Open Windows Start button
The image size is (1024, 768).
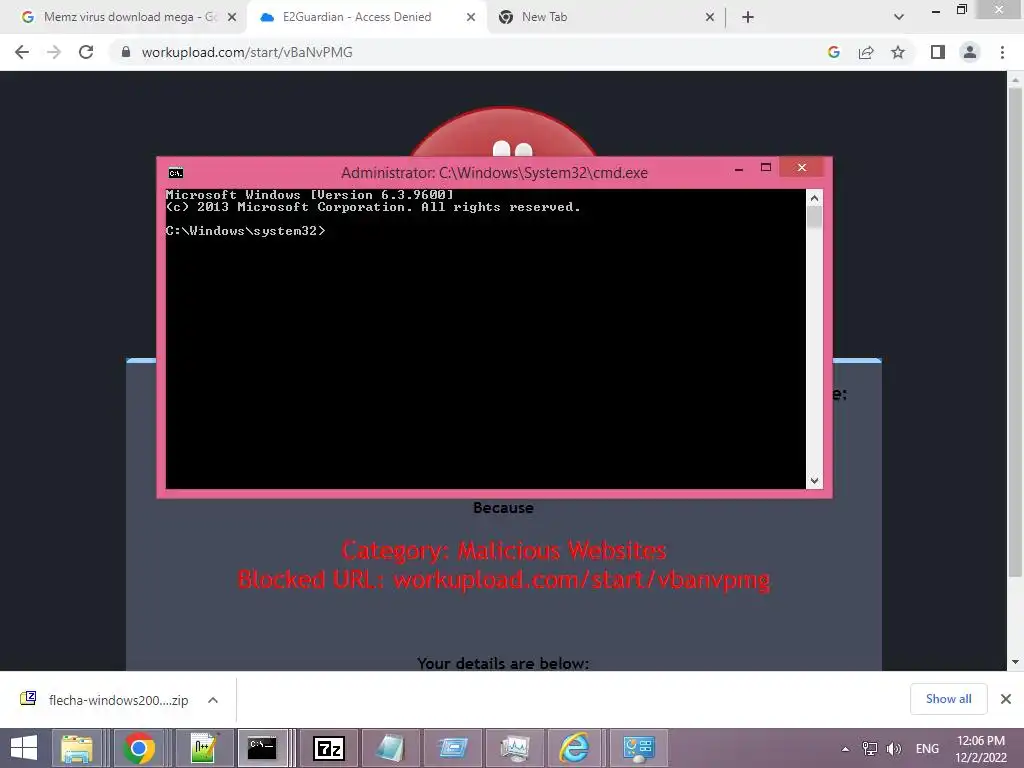pyautogui.click(x=24, y=748)
